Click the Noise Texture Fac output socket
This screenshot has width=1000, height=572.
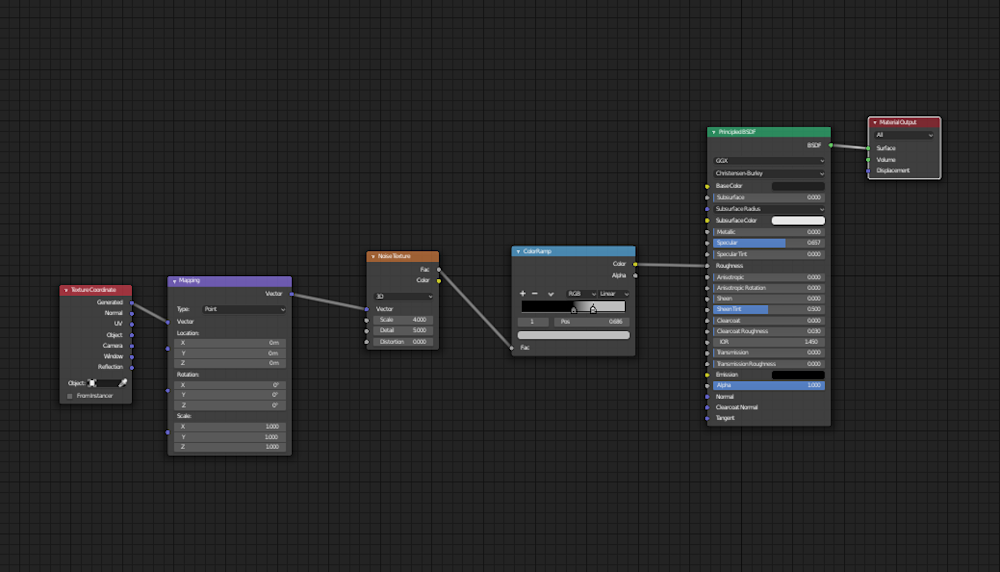[x=439, y=270]
